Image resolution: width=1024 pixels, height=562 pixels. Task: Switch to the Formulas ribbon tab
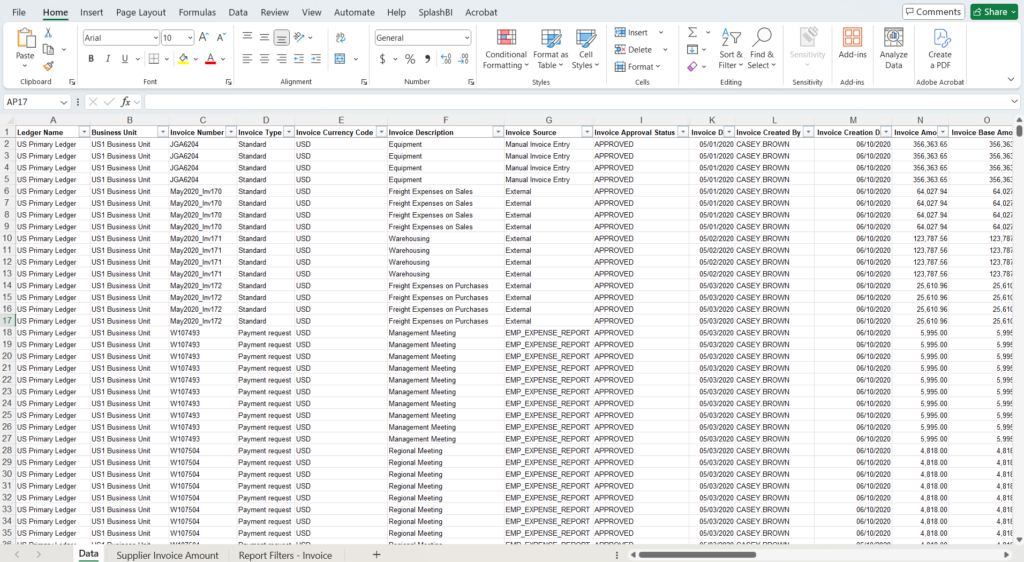click(196, 12)
